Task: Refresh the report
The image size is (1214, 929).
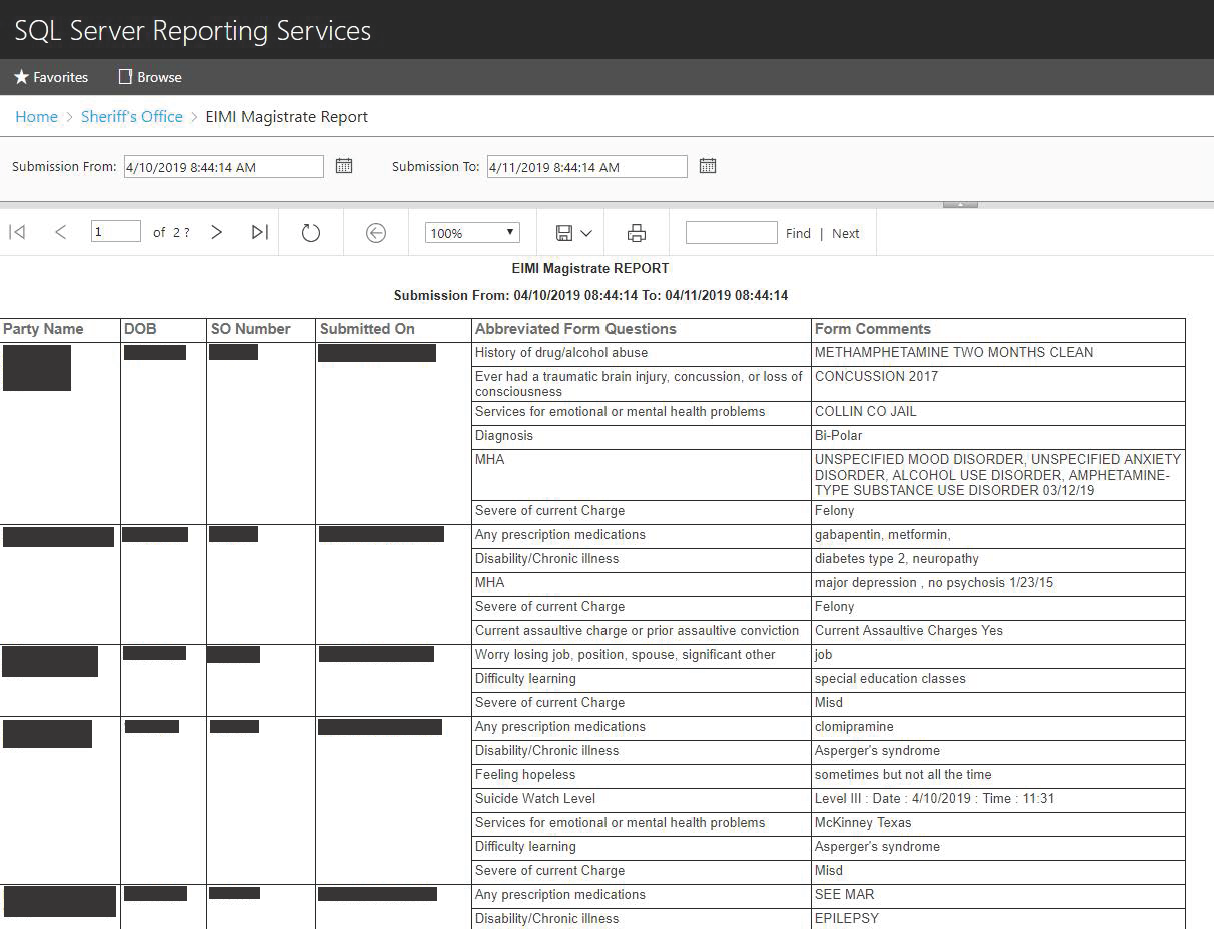Action: coord(311,233)
